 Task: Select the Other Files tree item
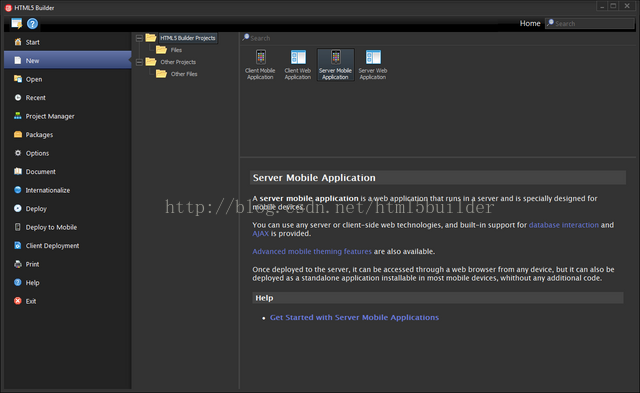coord(184,74)
